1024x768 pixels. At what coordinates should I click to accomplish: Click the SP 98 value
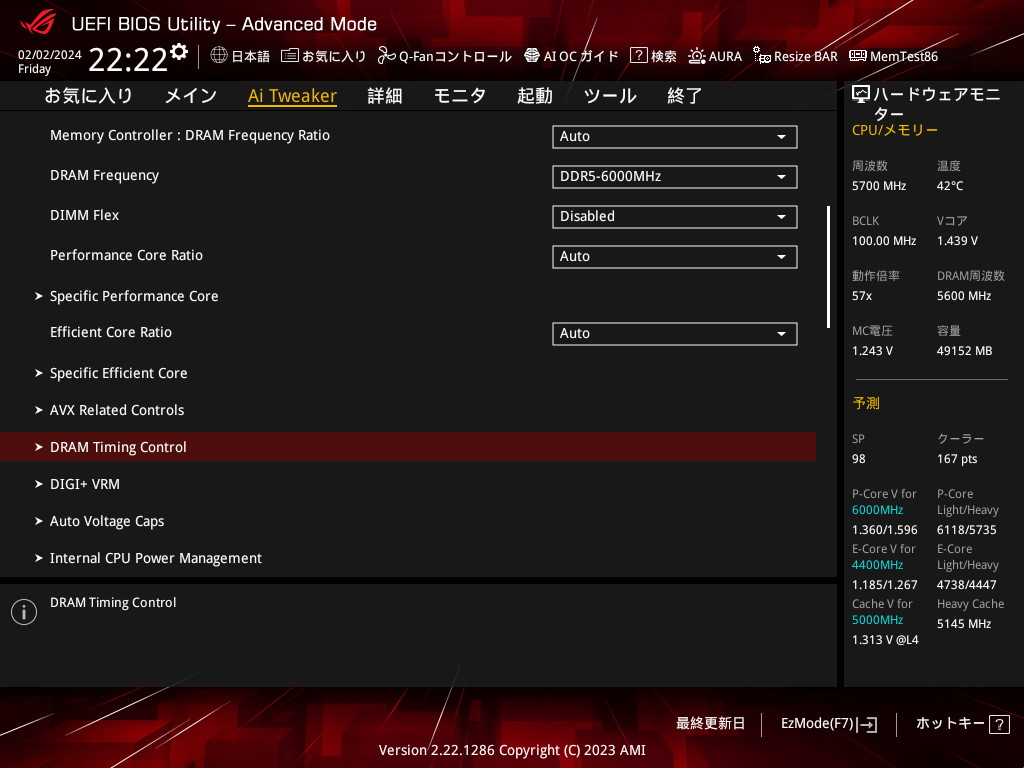pyautogui.click(x=859, y=459)
